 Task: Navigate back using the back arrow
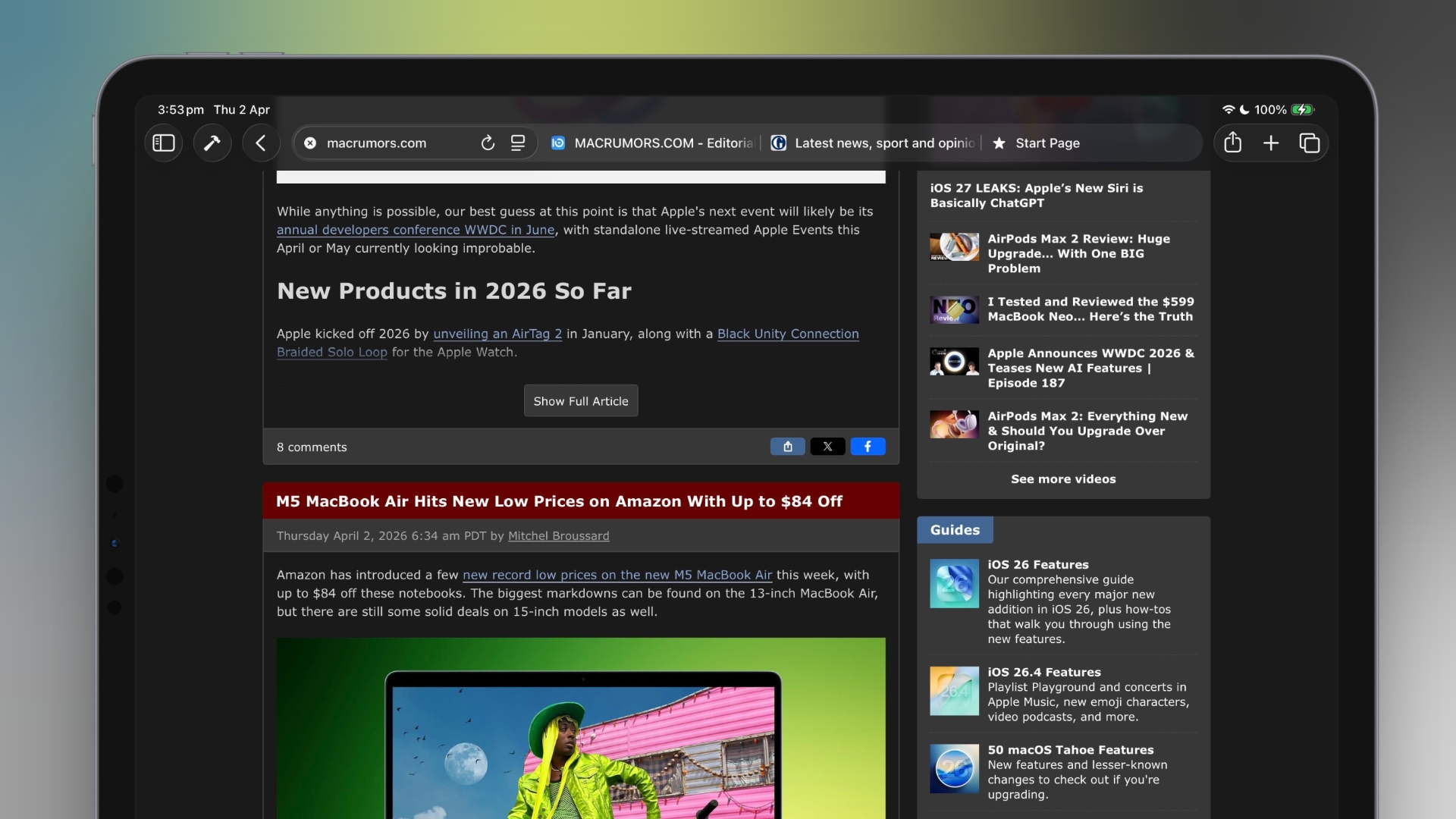[260, 143]
